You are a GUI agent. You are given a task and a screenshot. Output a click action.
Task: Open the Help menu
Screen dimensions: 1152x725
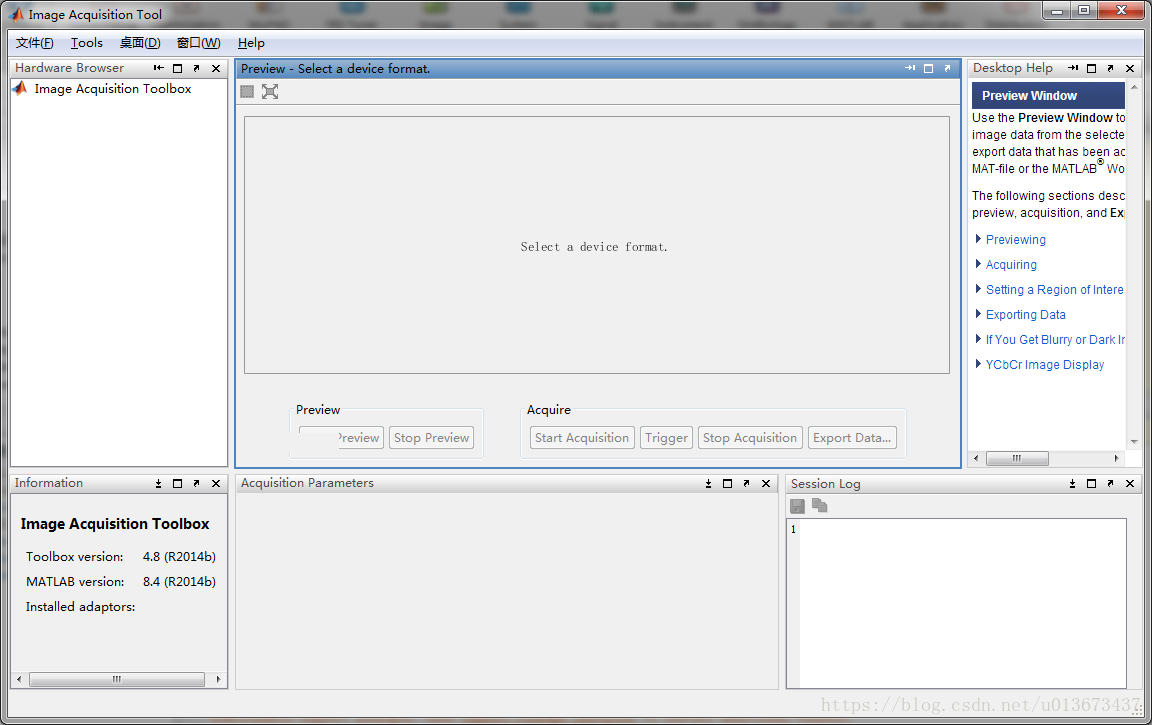pyautogui.click(x=251, y=43)
